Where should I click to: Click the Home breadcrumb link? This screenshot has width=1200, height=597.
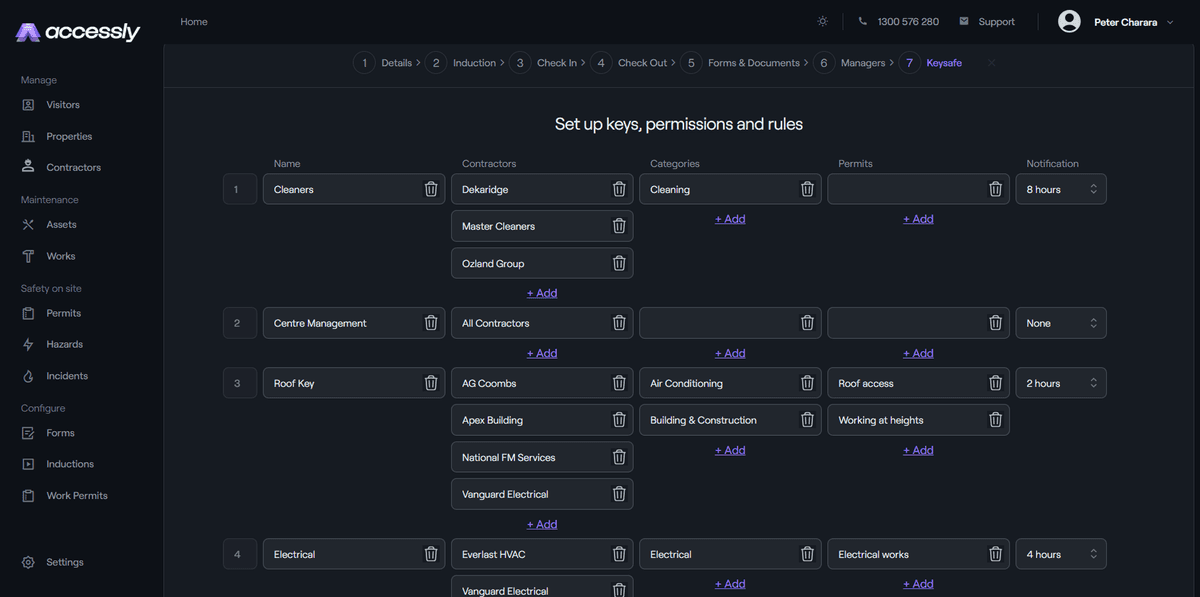tap(194, 22)
